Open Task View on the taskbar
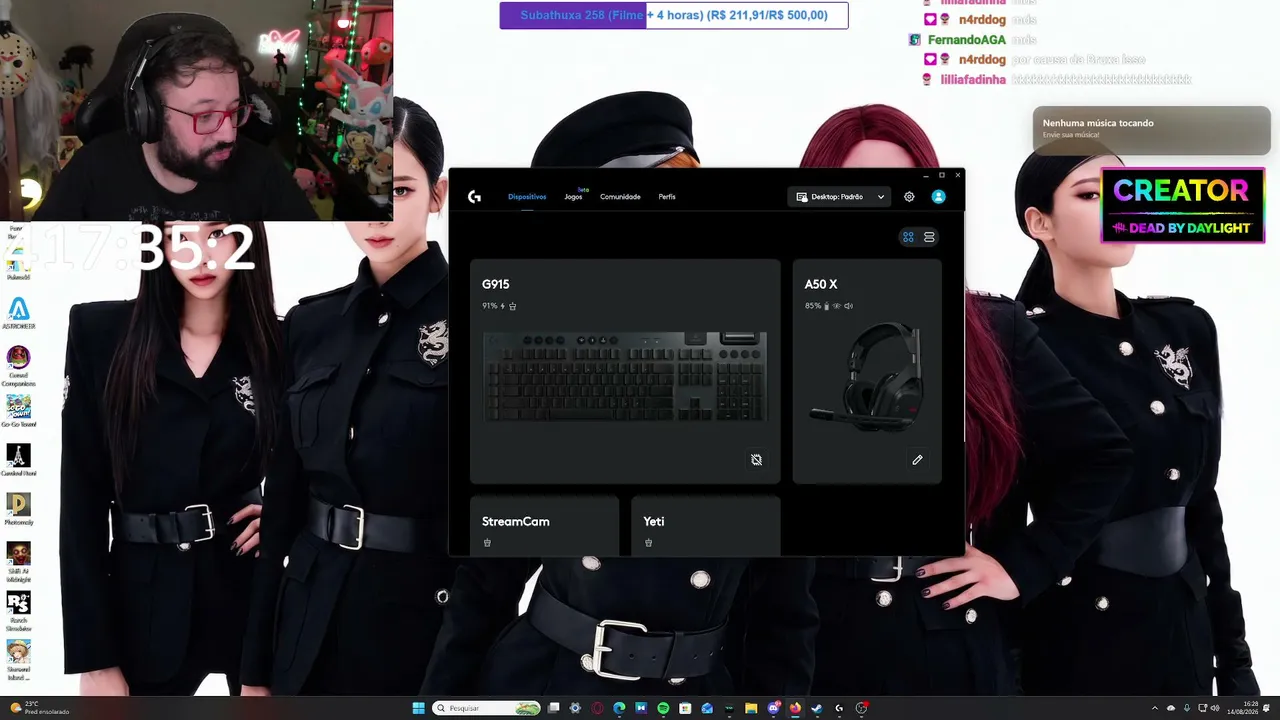1280x720 pixels. click(x=553, y=708)
